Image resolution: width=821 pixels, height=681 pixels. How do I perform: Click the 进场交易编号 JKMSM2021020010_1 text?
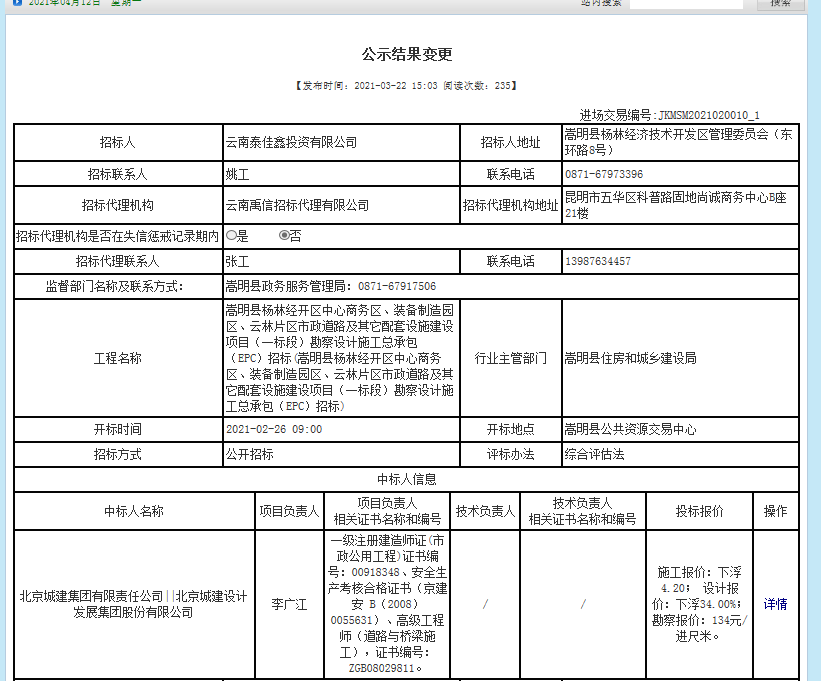[x=669, y=115]
